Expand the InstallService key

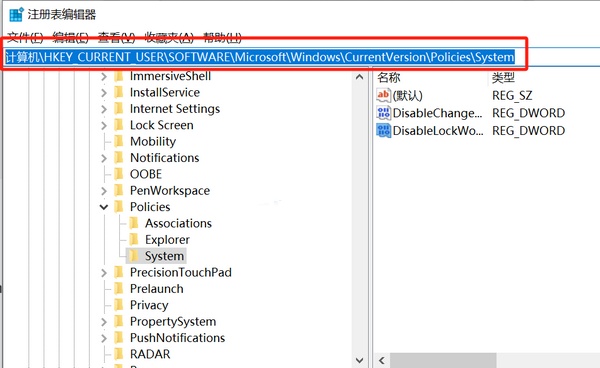click(104, 93)
